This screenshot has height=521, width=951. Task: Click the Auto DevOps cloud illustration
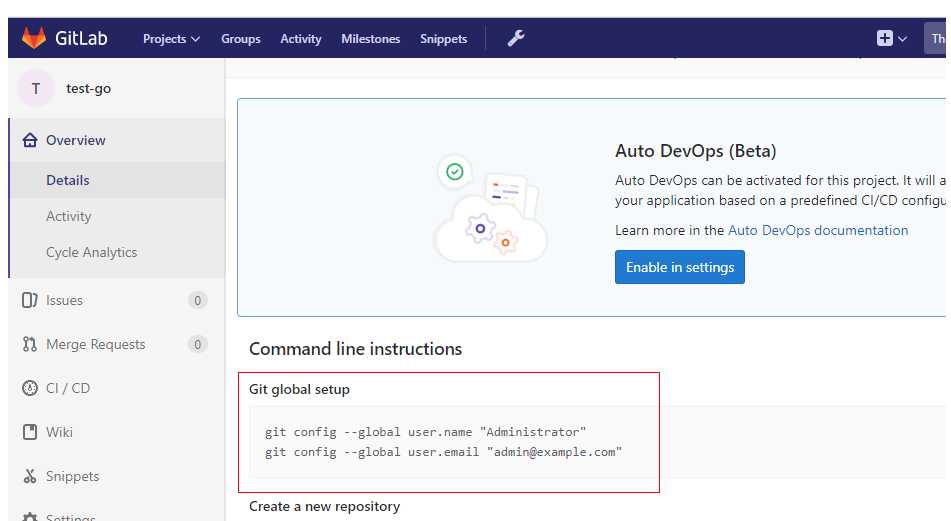490,210
